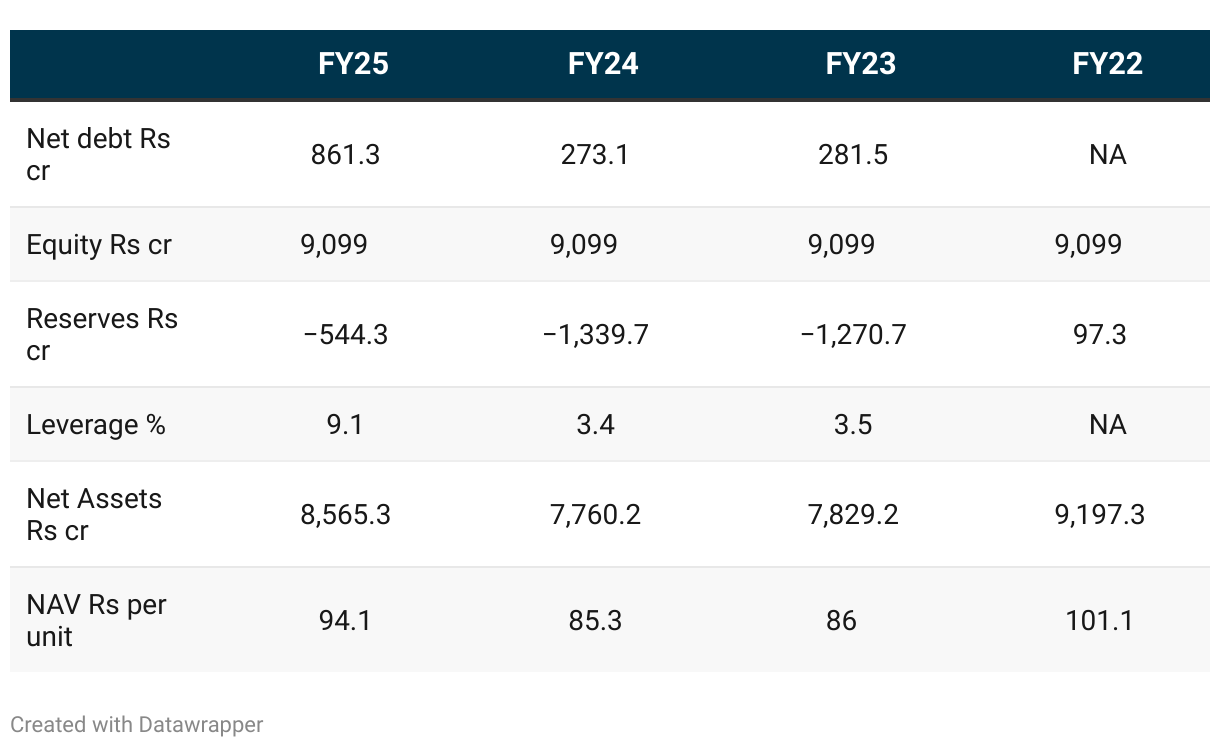Click the FY22 net debt NA cell
The width and height of the screenshot is (1220, 748).
click(x=1108, y=155)
